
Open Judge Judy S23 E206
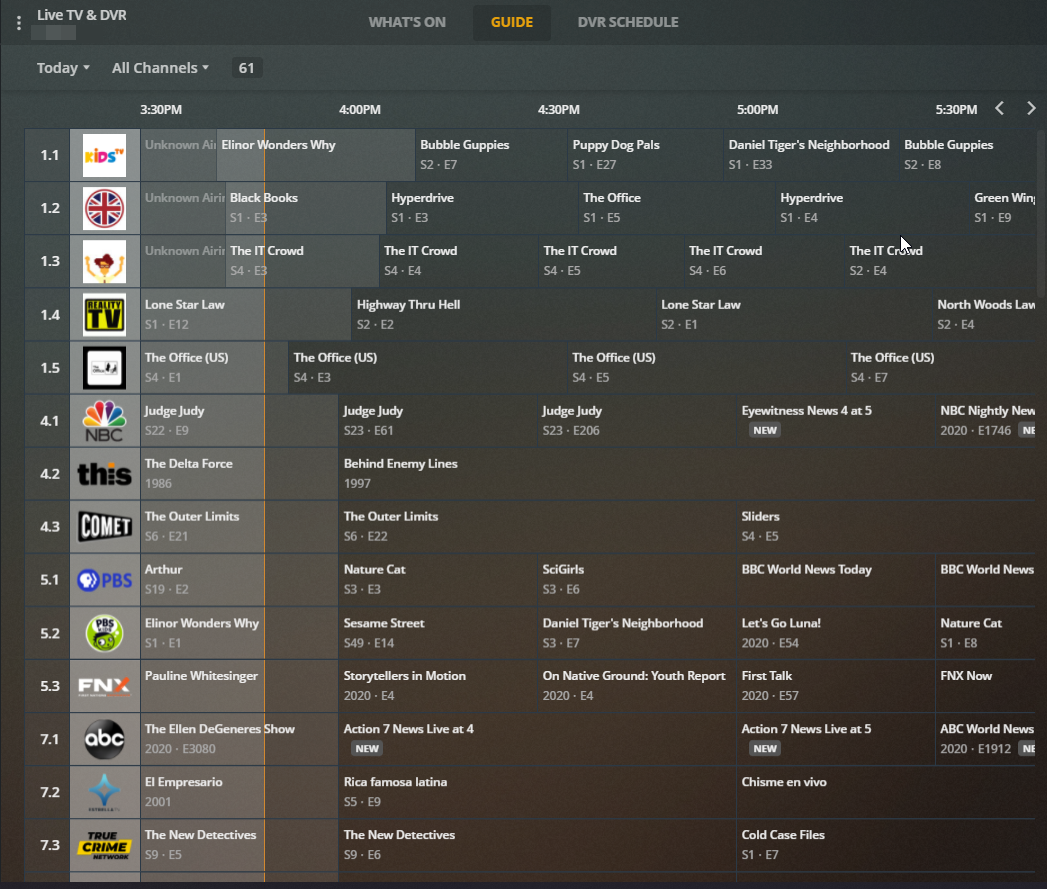[637, 420]
